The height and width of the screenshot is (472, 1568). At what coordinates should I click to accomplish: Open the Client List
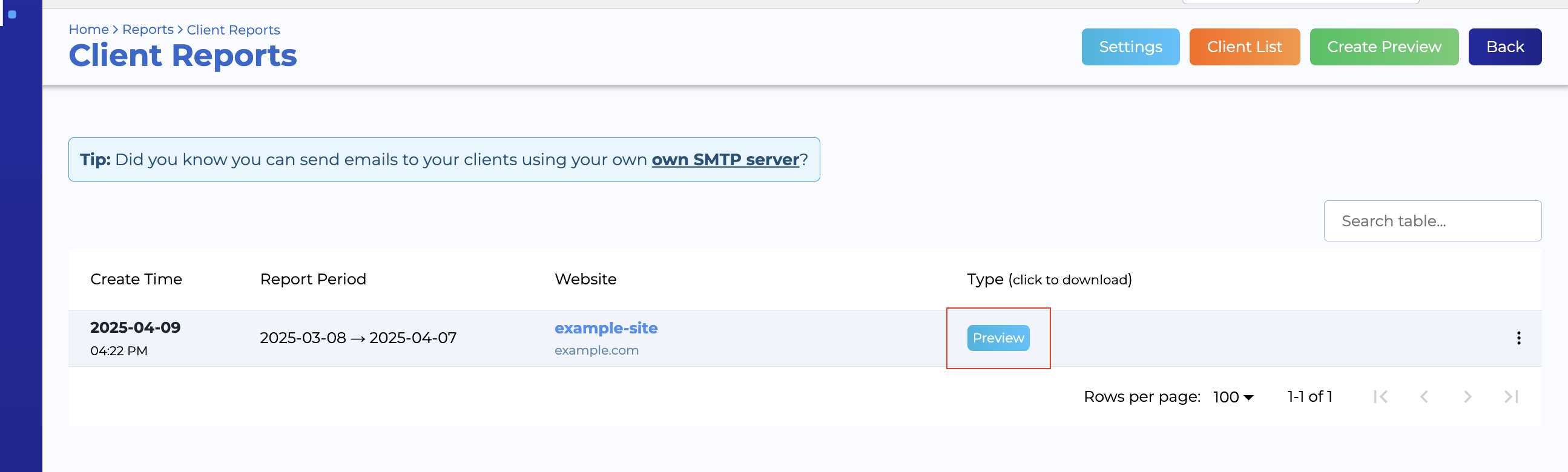[1244, 47]
